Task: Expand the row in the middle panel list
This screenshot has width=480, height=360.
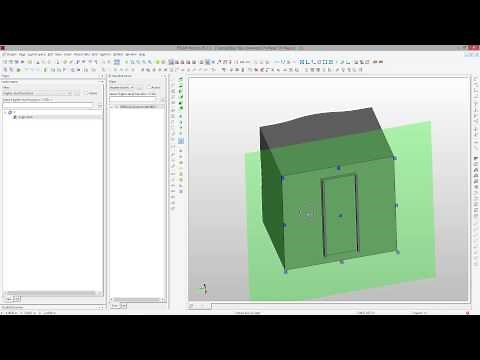Action: click(112, 107)
